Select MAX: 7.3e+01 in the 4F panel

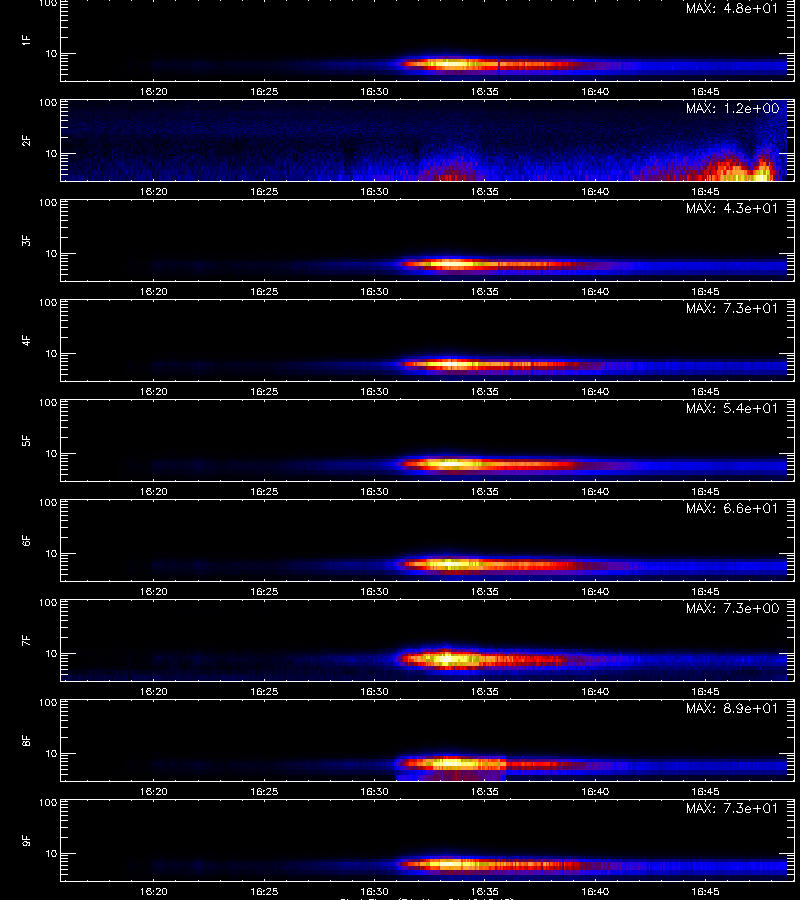coord(732,308)
